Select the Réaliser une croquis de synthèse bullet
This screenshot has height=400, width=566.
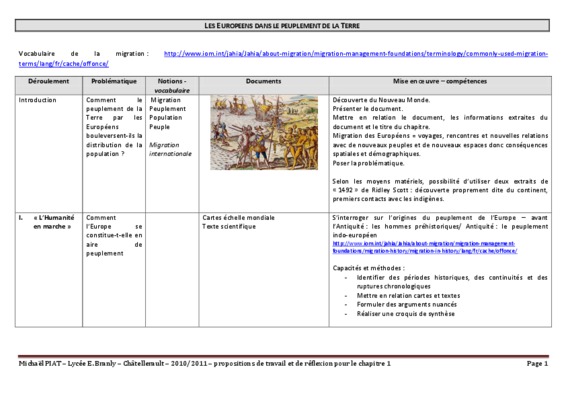[x=406, y=314]
